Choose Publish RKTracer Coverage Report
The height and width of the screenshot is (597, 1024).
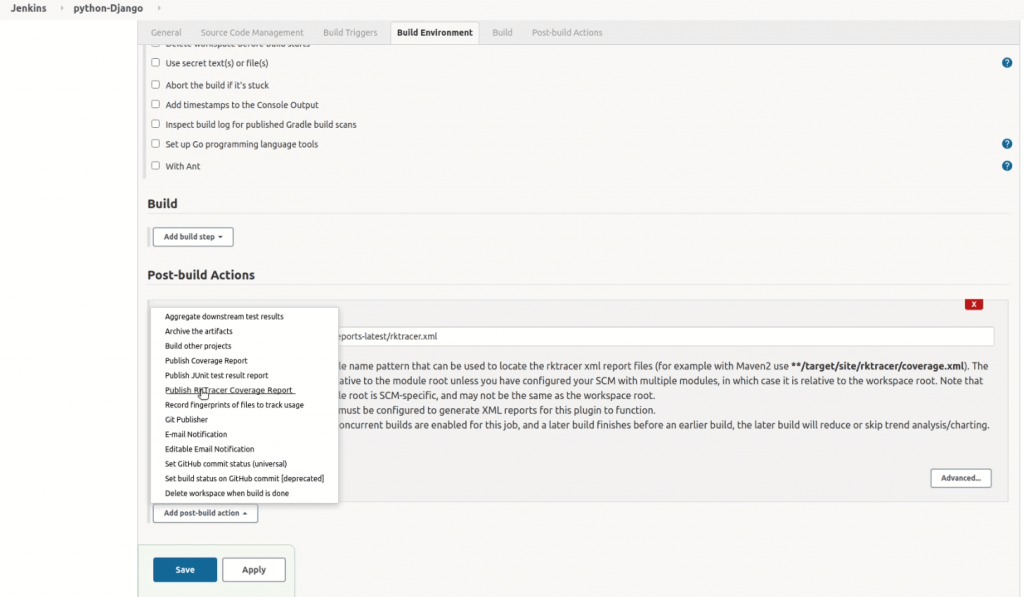coord(229,390)
